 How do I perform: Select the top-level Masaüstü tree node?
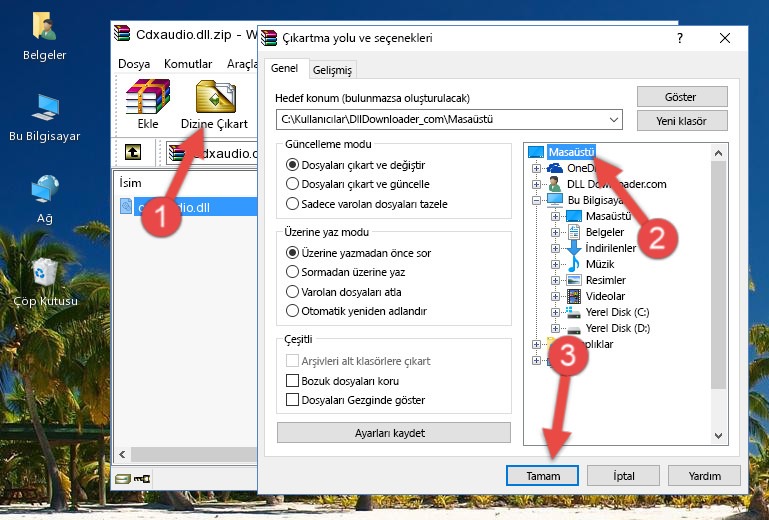pos(571,152)
